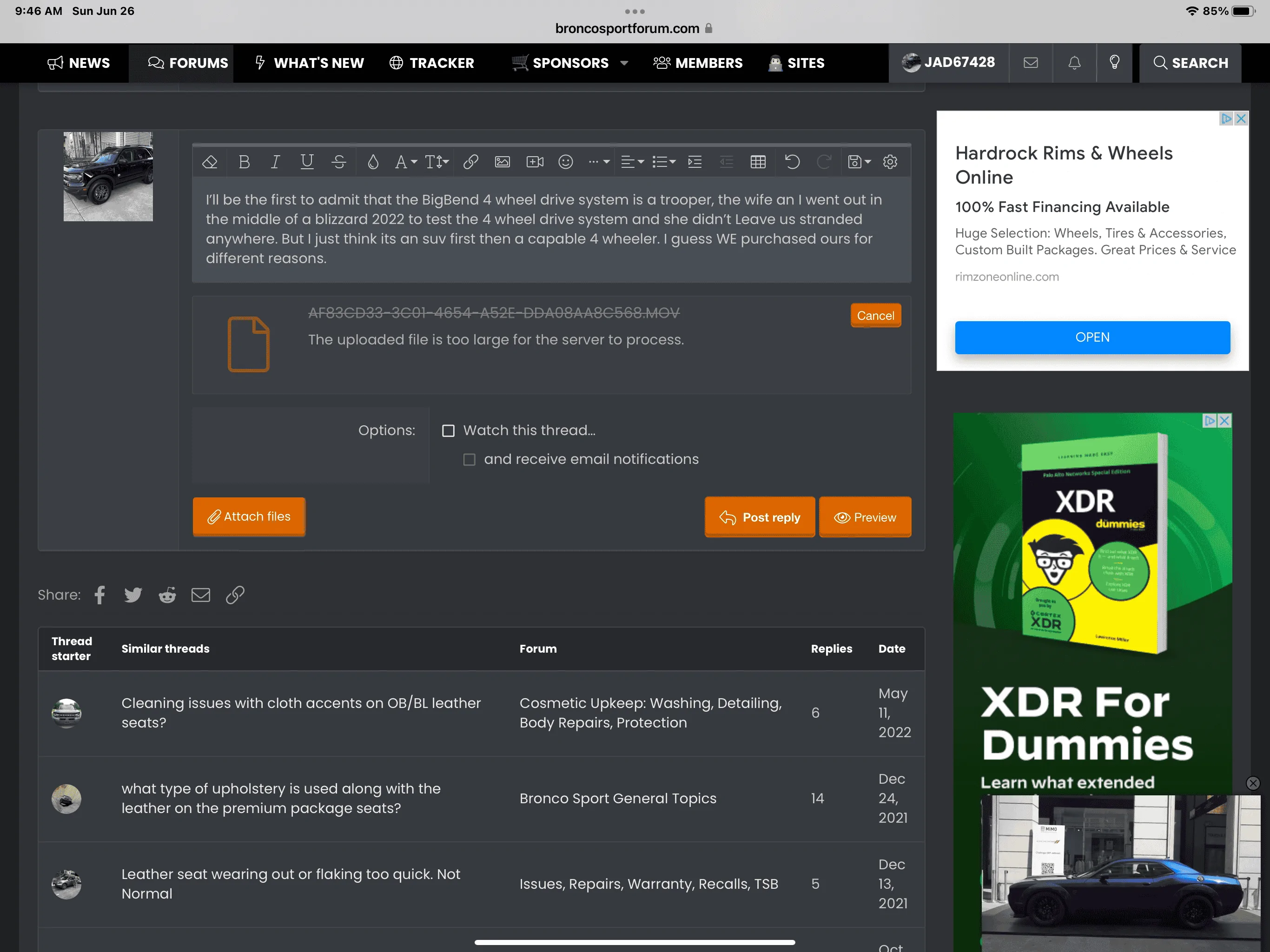
Task: Open text alignment dropdown in toolbar
Action: [x=632, y=163]
